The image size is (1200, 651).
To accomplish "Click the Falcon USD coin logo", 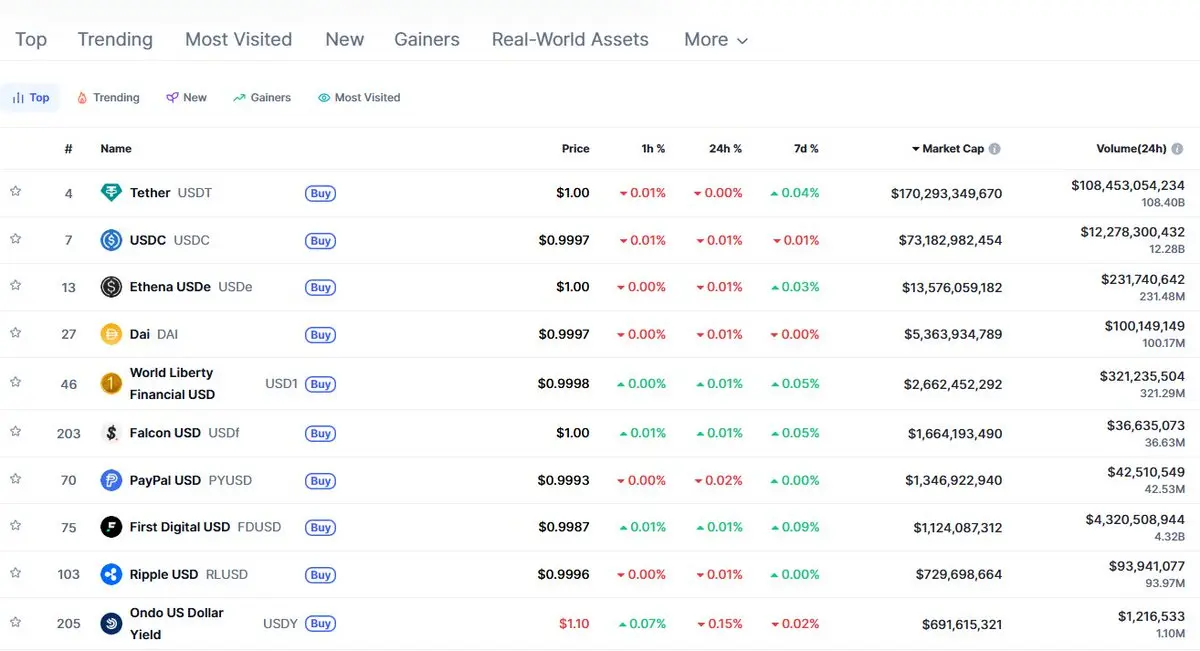I will [111, 433].
